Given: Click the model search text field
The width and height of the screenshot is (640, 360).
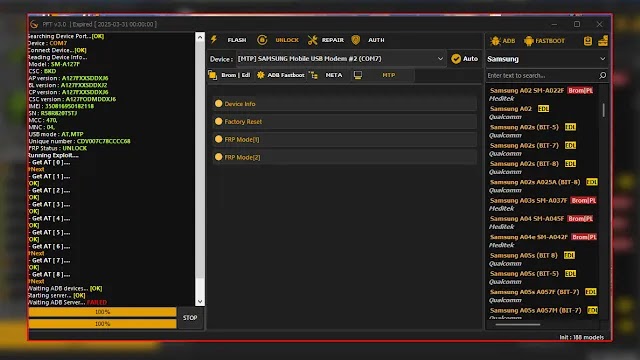Looking at the screenshot, I should coord(541,76).
